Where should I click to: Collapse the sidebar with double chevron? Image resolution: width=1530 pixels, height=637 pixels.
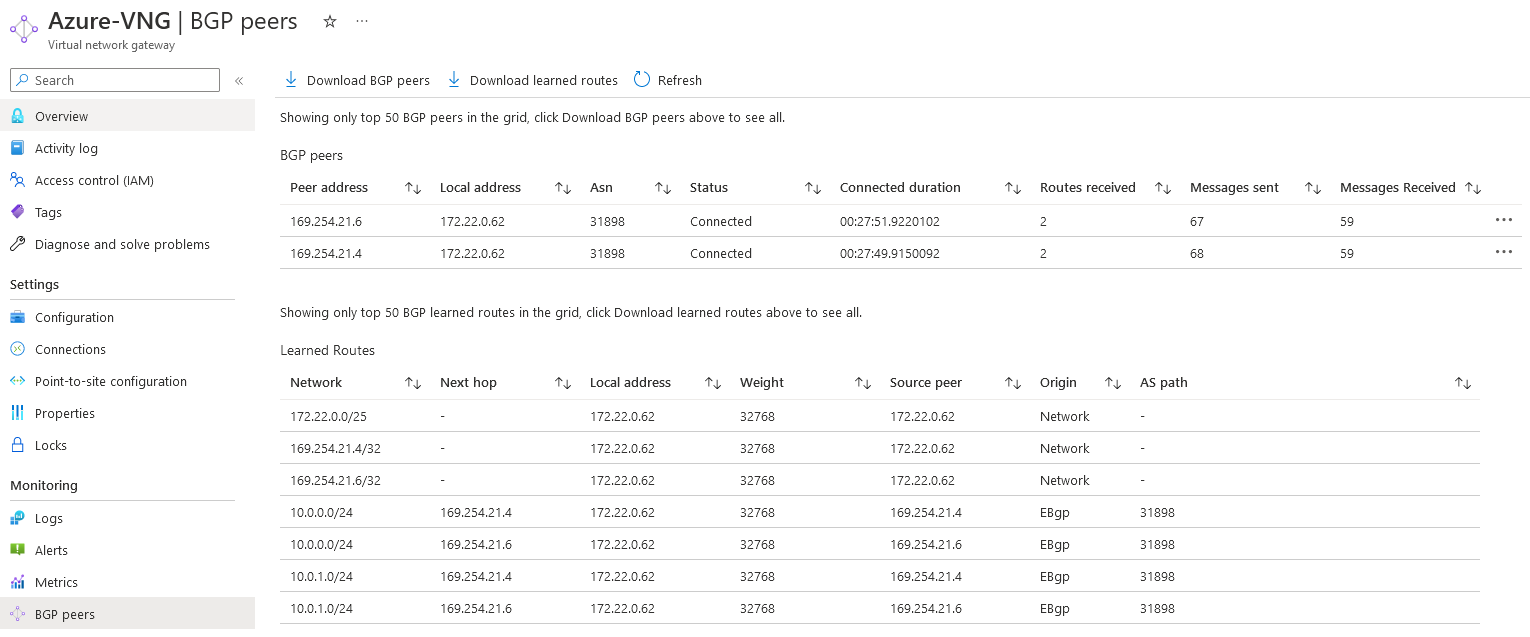(239, 81)
